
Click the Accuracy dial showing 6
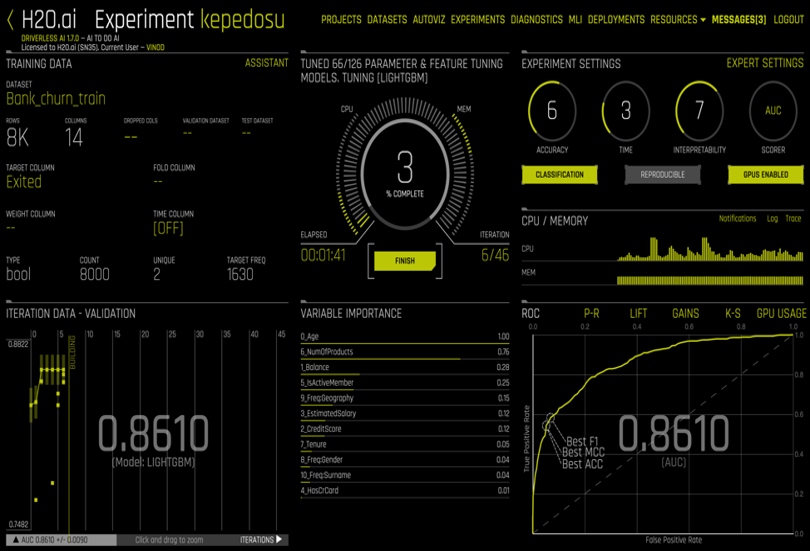click(552, 111)
